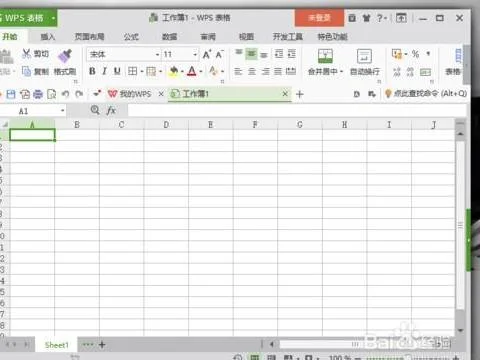Align text left
Viewport: 480px width, 360px height.
[x=238, y=71]
